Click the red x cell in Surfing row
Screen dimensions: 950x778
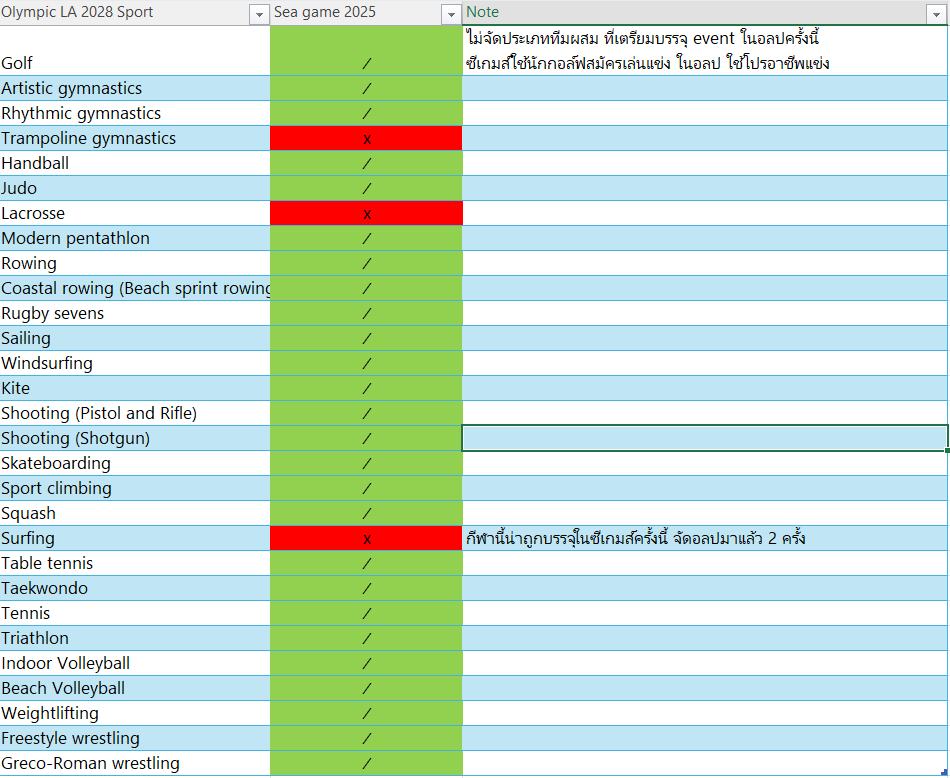[366, 538]
